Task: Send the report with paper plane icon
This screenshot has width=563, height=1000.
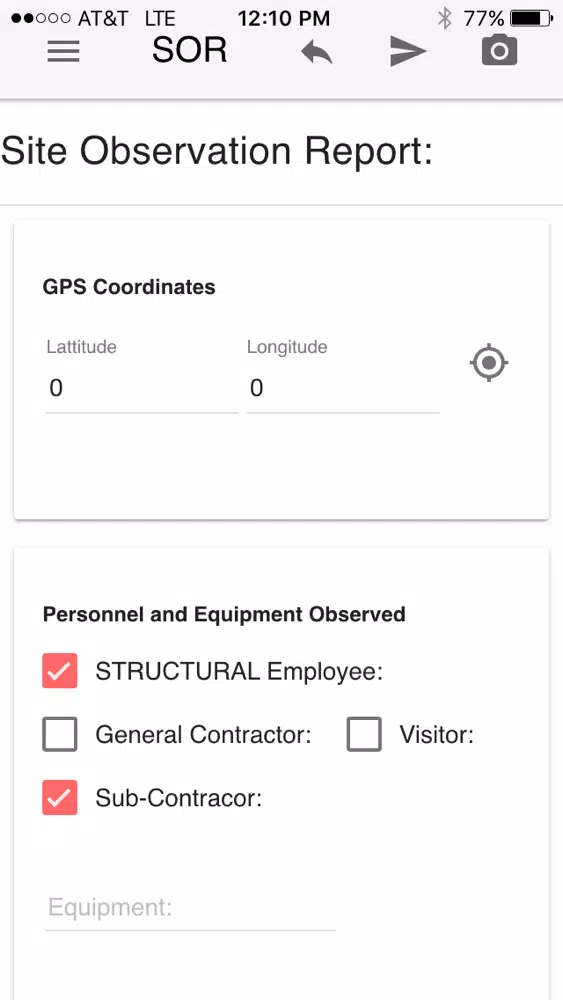Action: (408, 52)
